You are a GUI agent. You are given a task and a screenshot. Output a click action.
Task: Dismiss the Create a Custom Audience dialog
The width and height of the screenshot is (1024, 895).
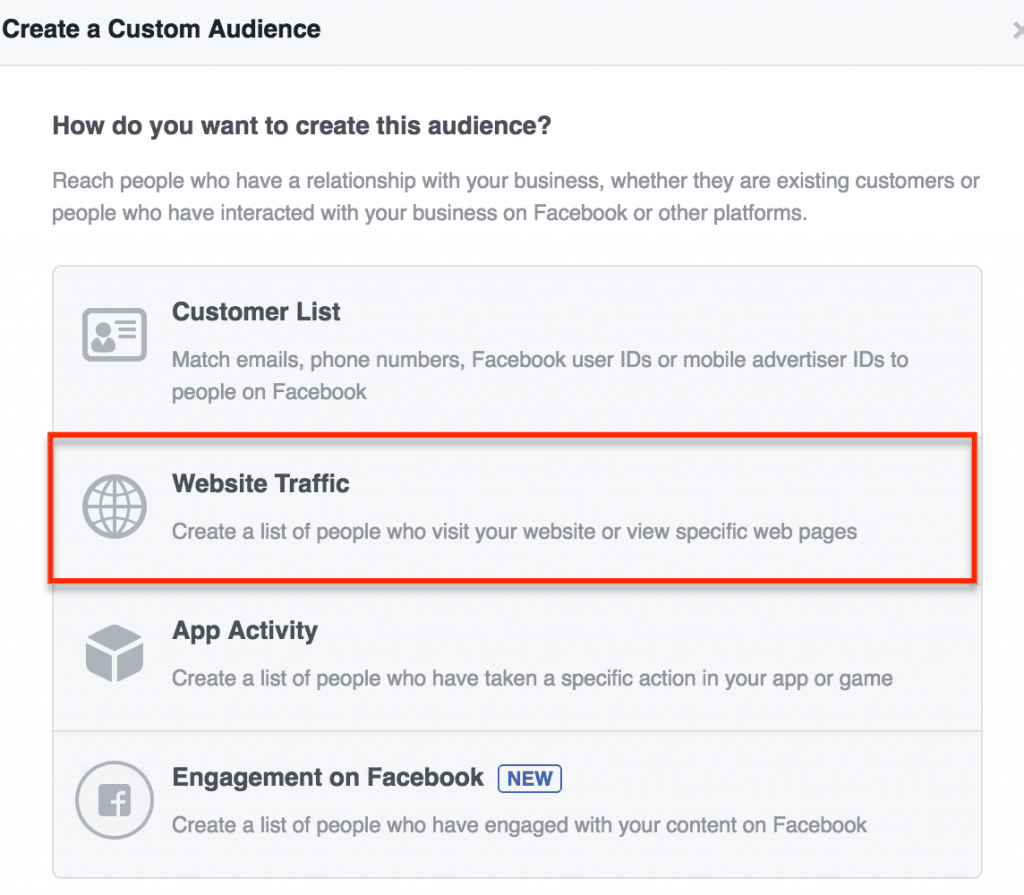pyautogui.click(x=1017, y=30)
